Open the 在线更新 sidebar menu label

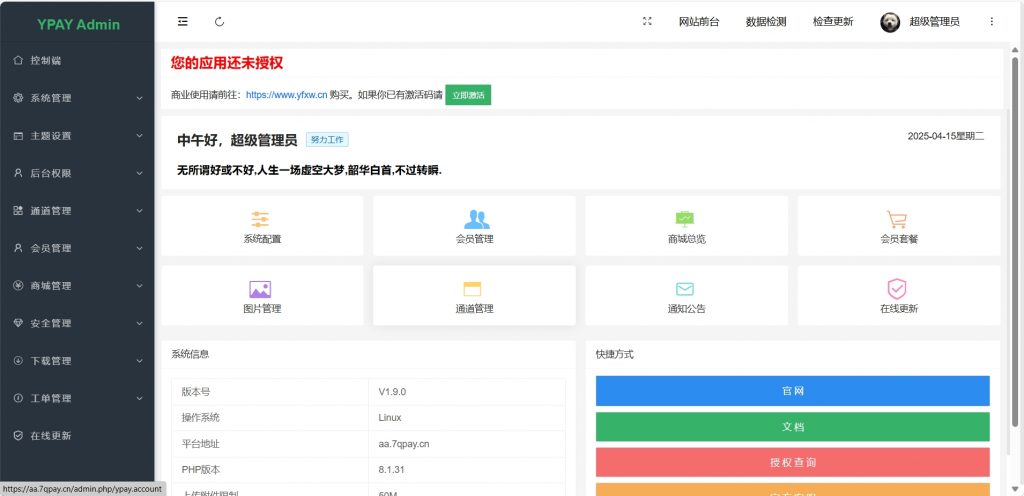[x=51, y=436]
